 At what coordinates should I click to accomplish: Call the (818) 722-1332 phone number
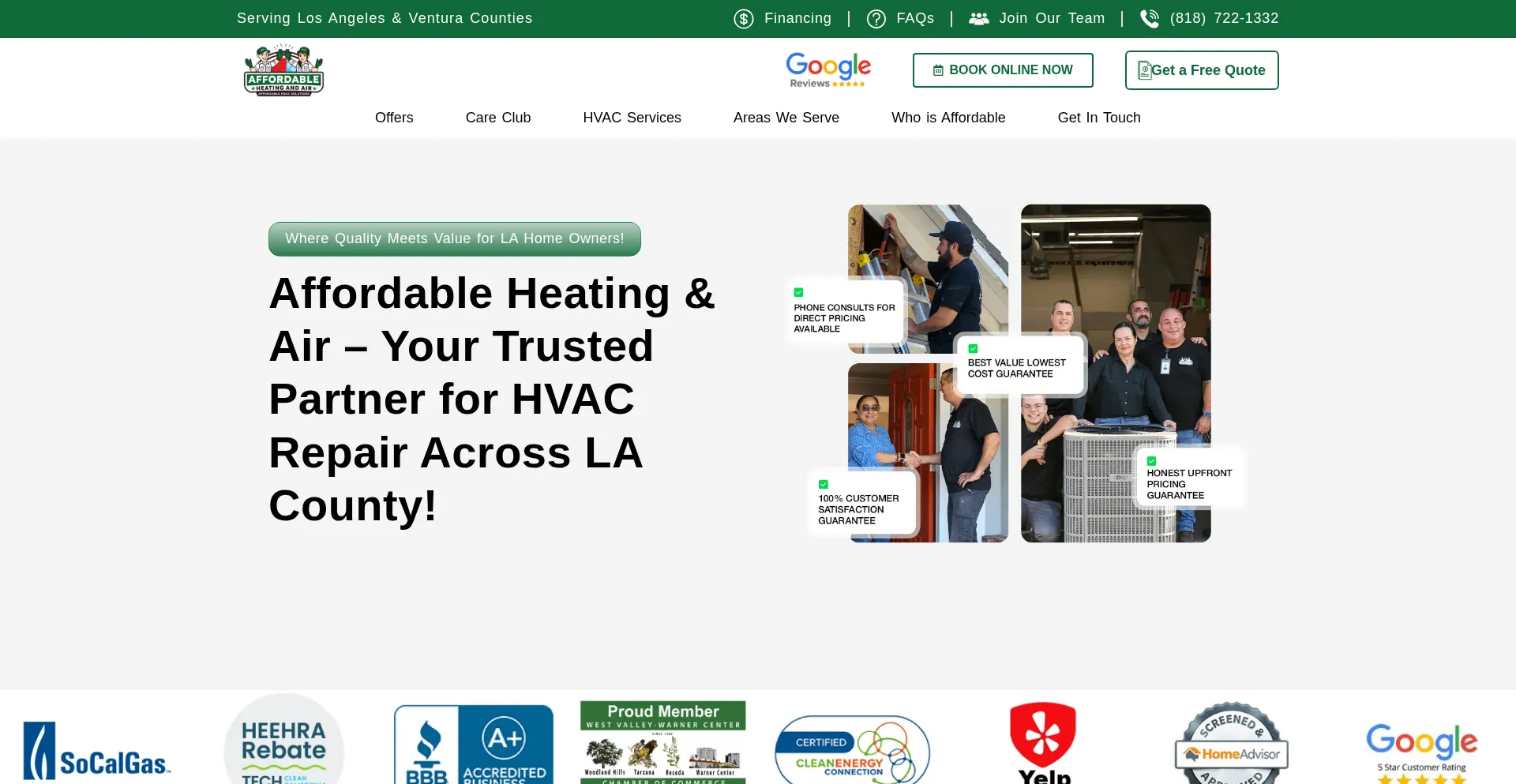(1224, 18)
